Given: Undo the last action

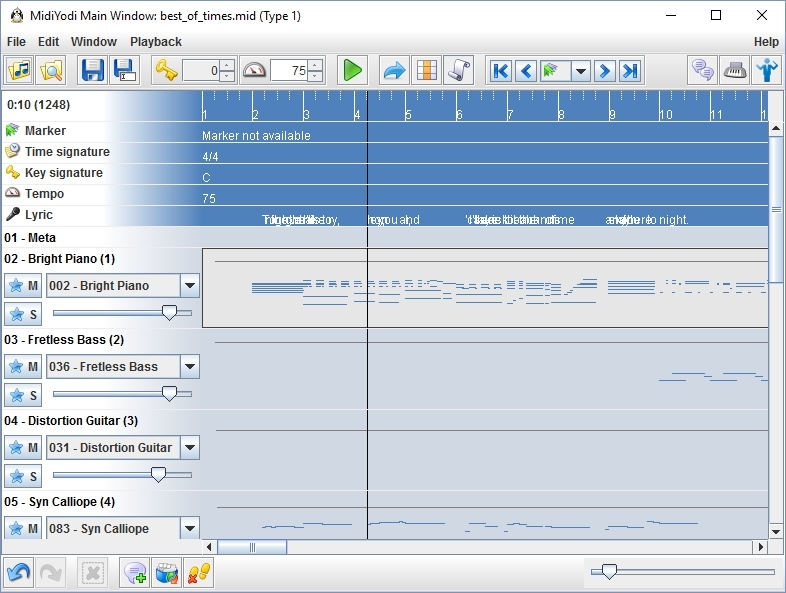Looking at the screenshot, I should [x=19, y=572].
